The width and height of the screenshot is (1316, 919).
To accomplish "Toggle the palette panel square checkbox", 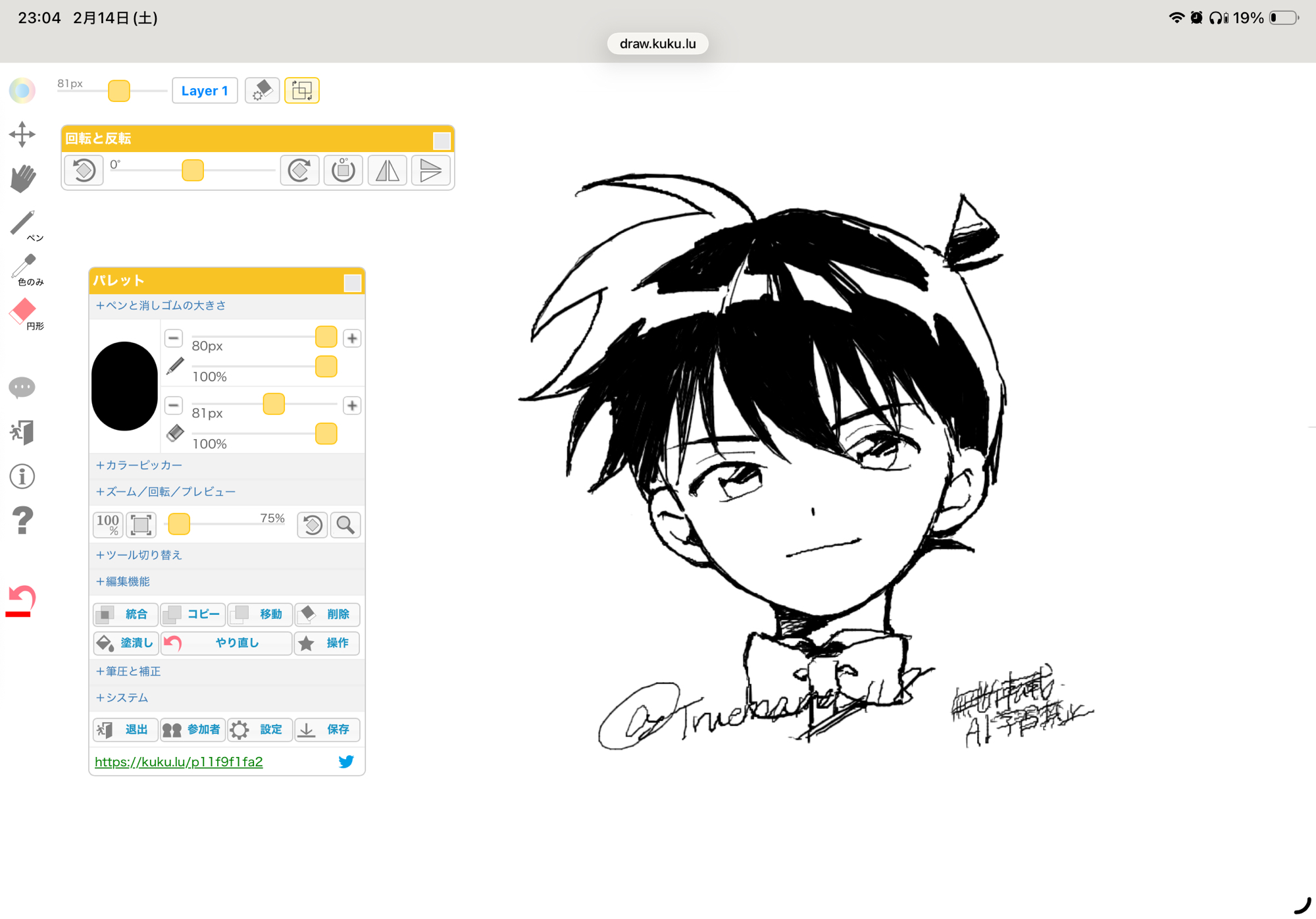I will [353, 283].
